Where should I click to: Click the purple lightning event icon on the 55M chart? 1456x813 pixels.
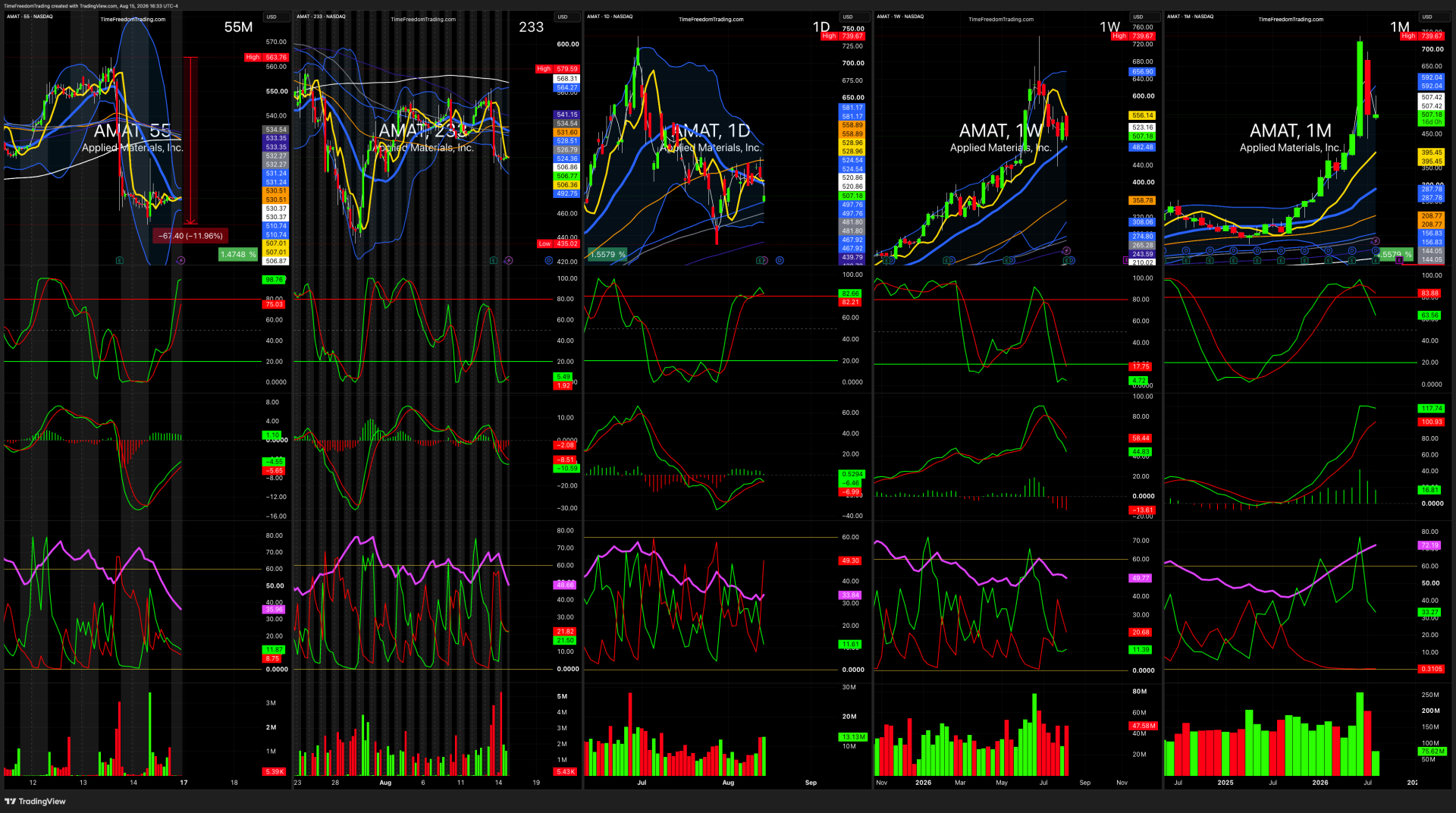click(180, 260)
